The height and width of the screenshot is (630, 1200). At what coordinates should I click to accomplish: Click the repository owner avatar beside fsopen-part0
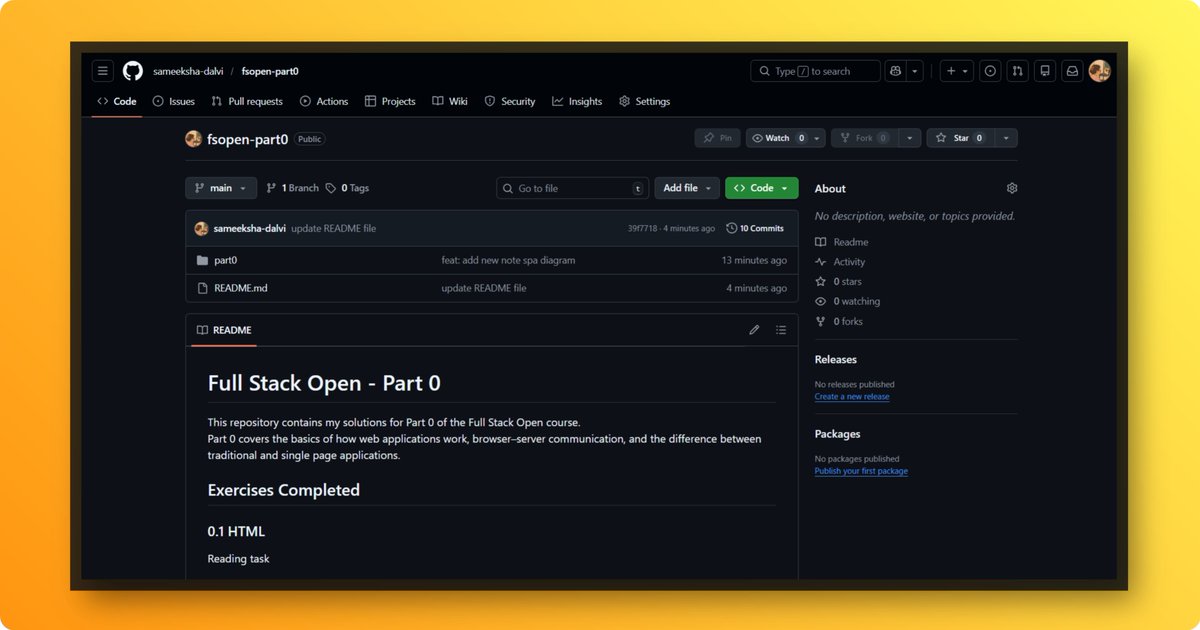(194, 139)
